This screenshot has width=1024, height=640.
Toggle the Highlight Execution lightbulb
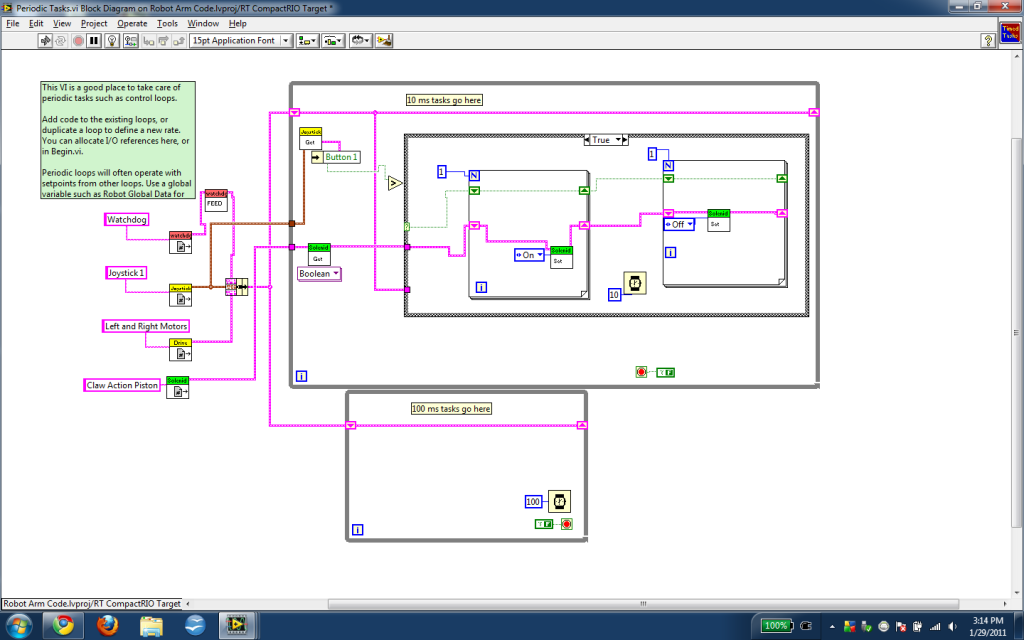point(111,41)
